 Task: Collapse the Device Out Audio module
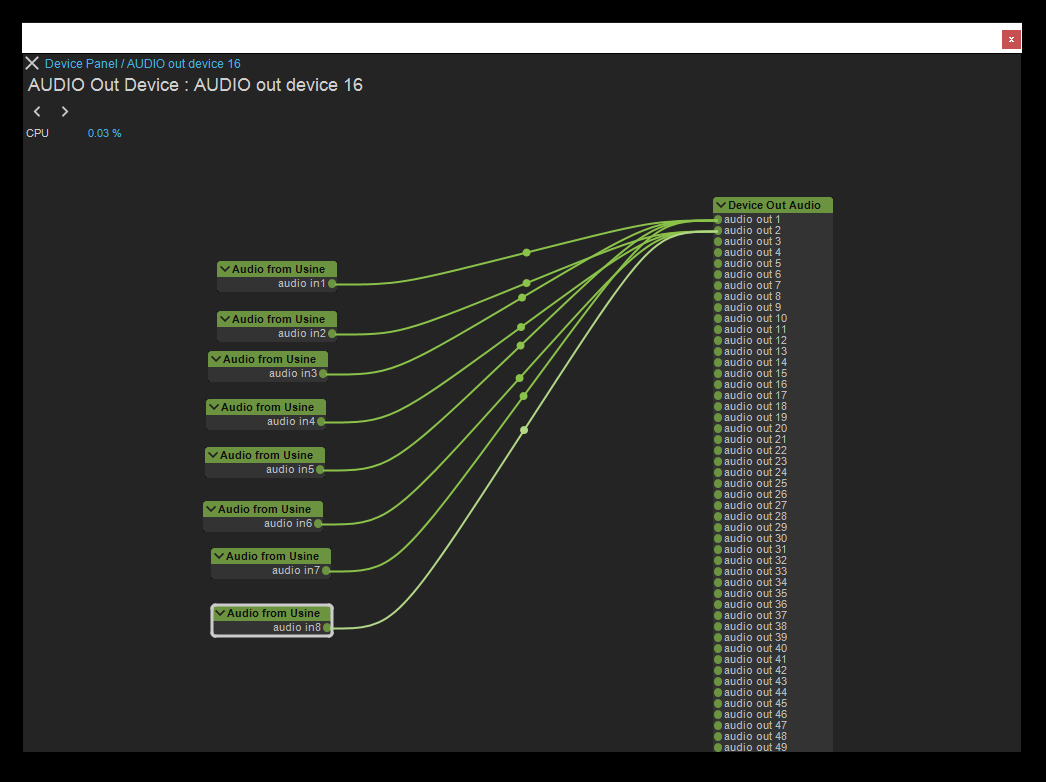(721, 205)
